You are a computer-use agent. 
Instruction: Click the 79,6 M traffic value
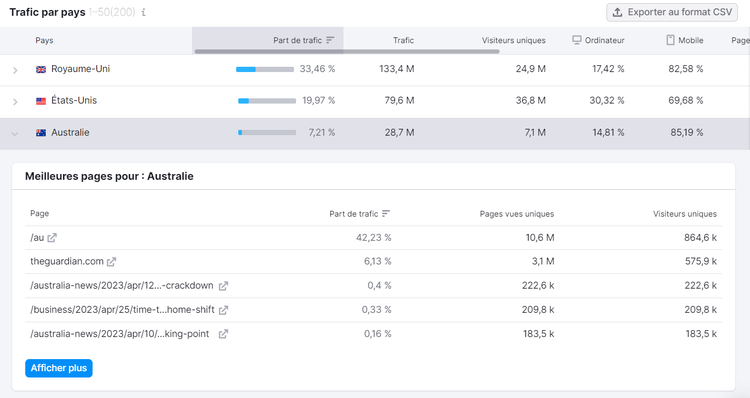click(399, 100)
